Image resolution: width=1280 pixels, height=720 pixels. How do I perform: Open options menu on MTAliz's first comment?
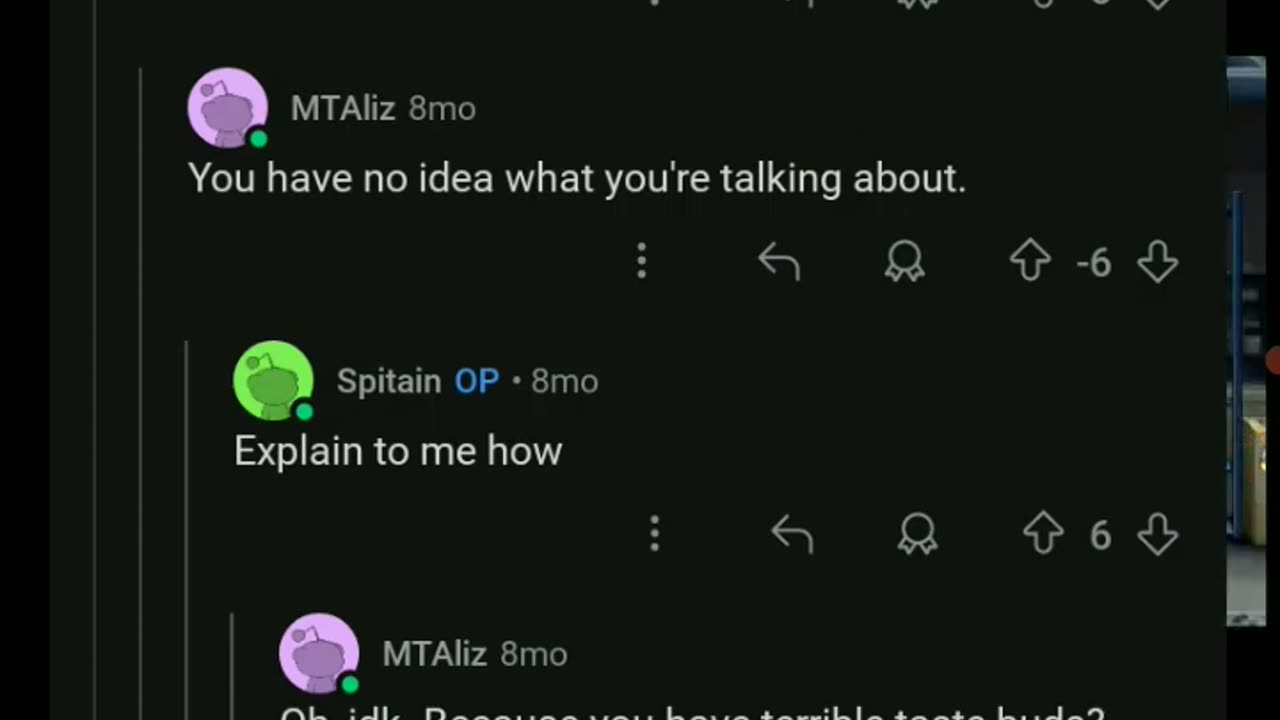pyautogui.click(x=642, y=262)
